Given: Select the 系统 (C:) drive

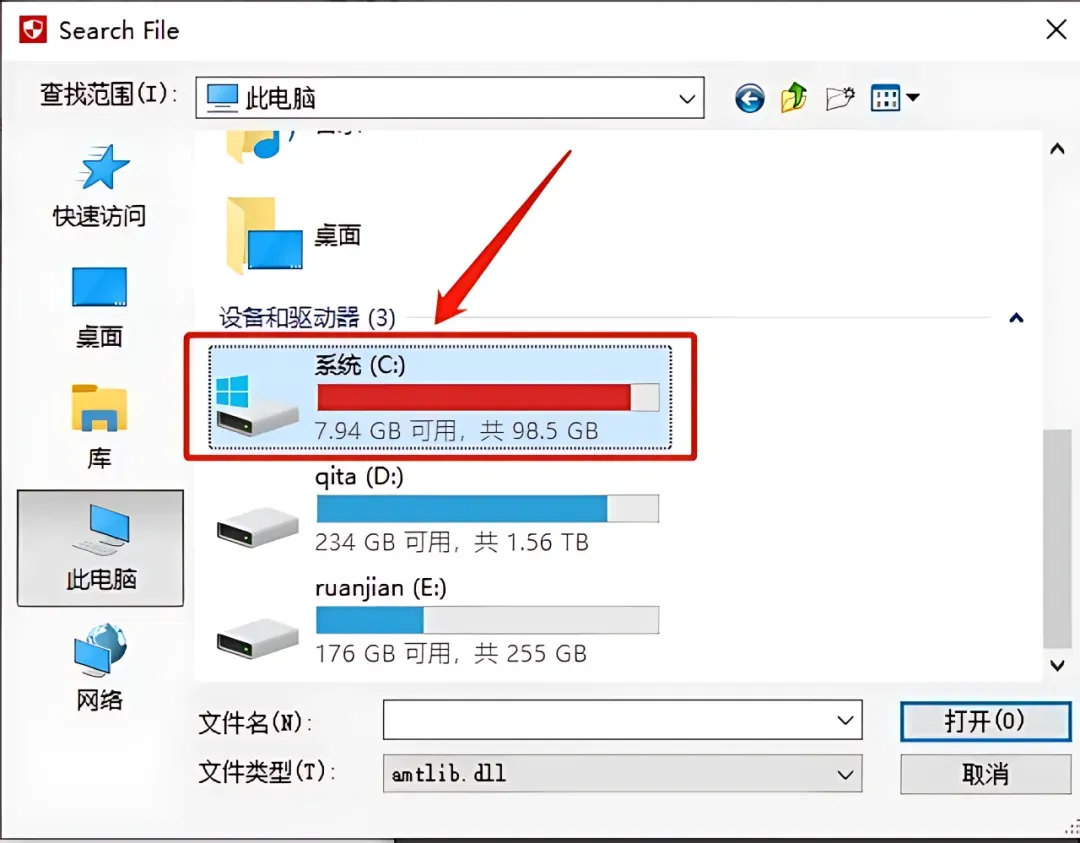Looking at the screenshot, I should pyautogui.click(x=440, y=398).
